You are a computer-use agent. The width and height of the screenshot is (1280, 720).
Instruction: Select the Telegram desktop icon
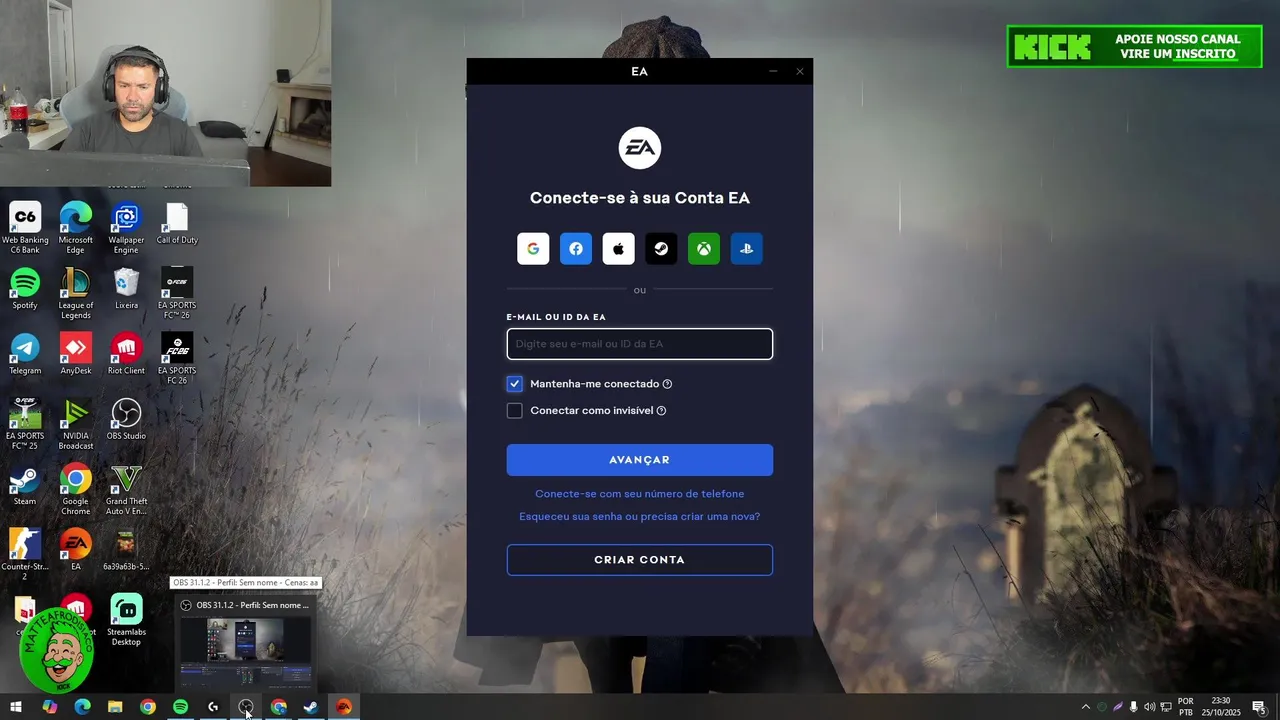click(x=25, y=354)
